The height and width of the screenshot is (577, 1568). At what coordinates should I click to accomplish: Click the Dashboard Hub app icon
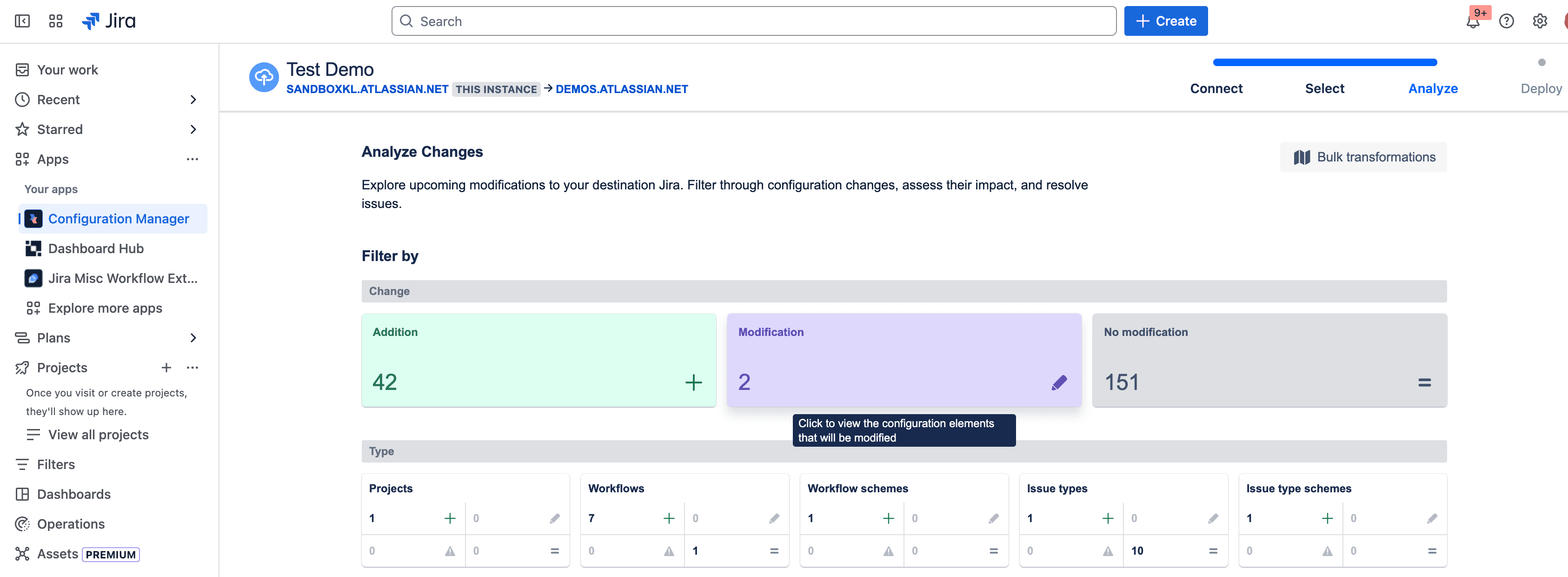point(33,248)
